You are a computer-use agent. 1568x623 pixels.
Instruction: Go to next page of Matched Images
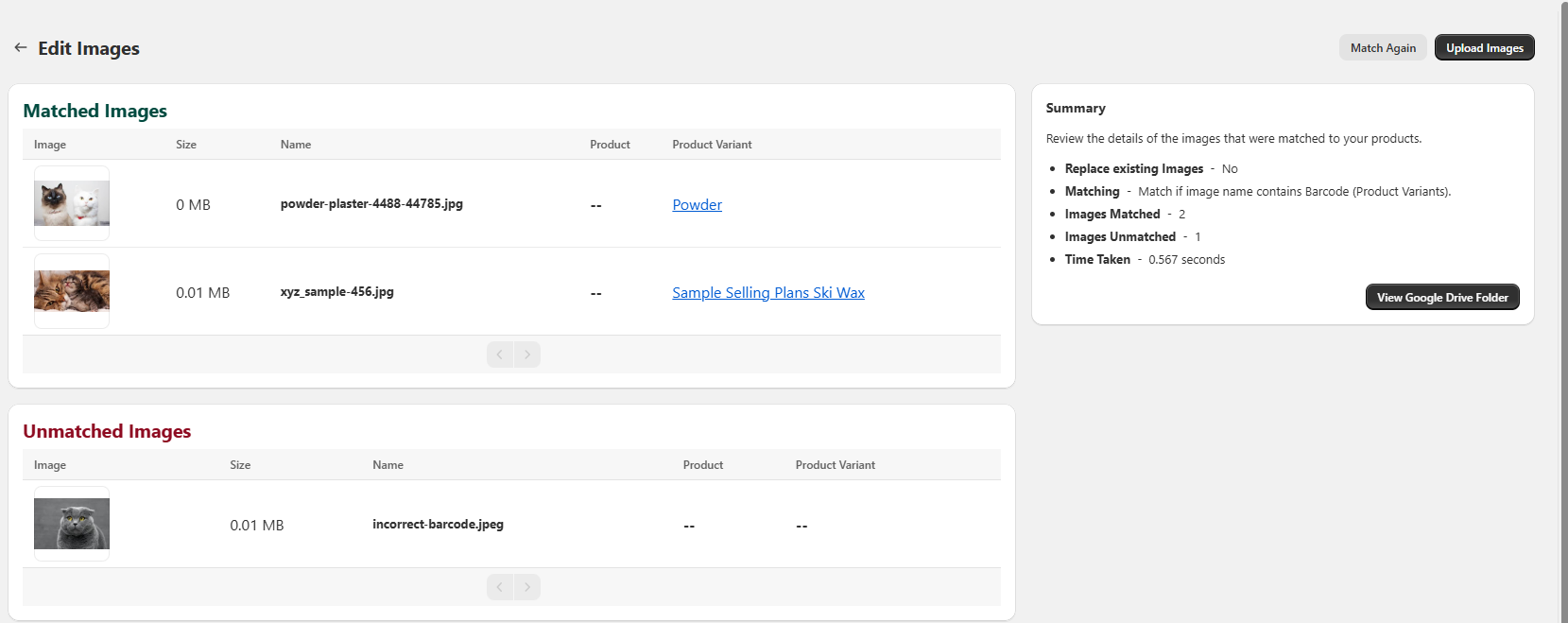(x=527, y=355)
